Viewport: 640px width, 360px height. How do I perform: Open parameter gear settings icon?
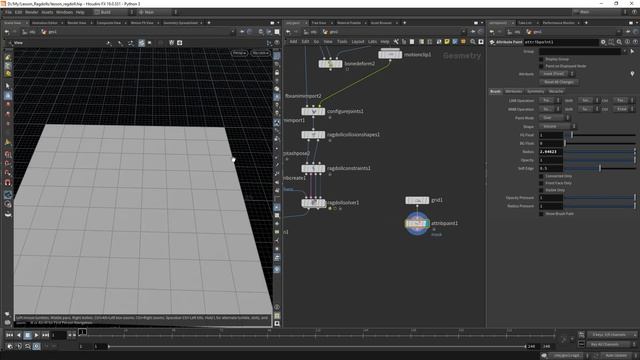click(603, 42)
